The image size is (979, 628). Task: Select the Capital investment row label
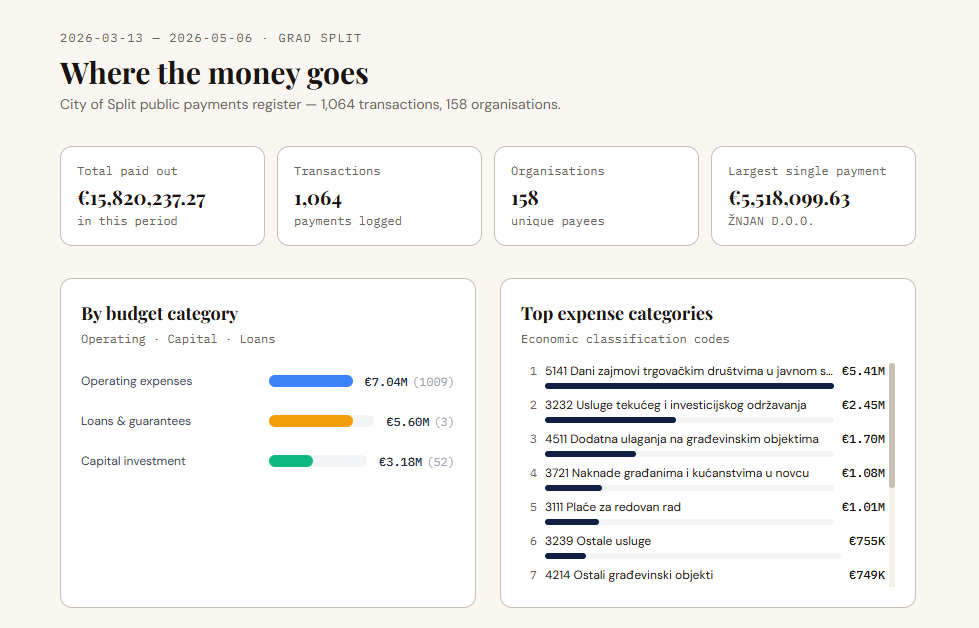[x=133, y=461]
